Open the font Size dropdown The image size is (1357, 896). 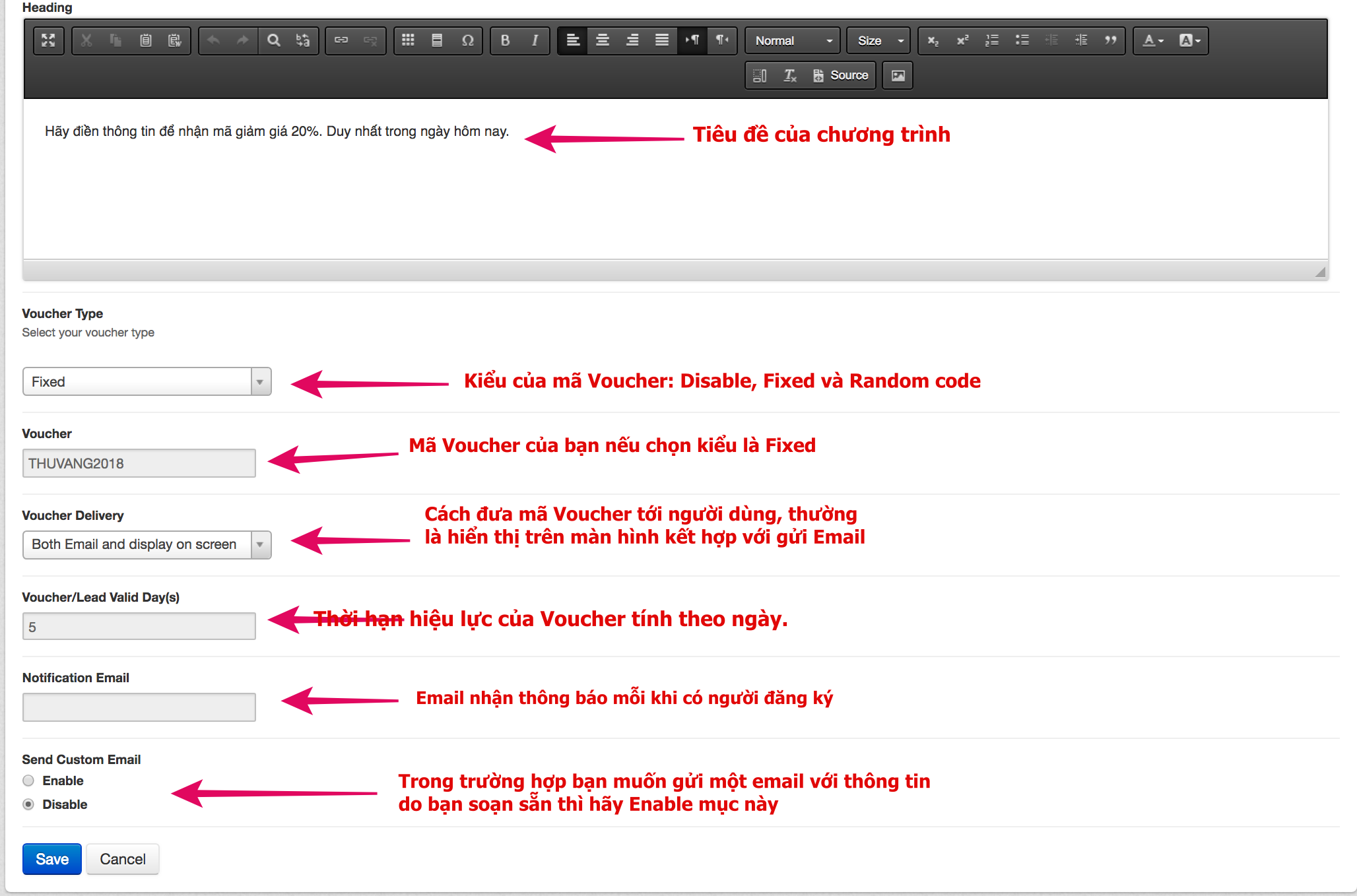pos(878,40)
